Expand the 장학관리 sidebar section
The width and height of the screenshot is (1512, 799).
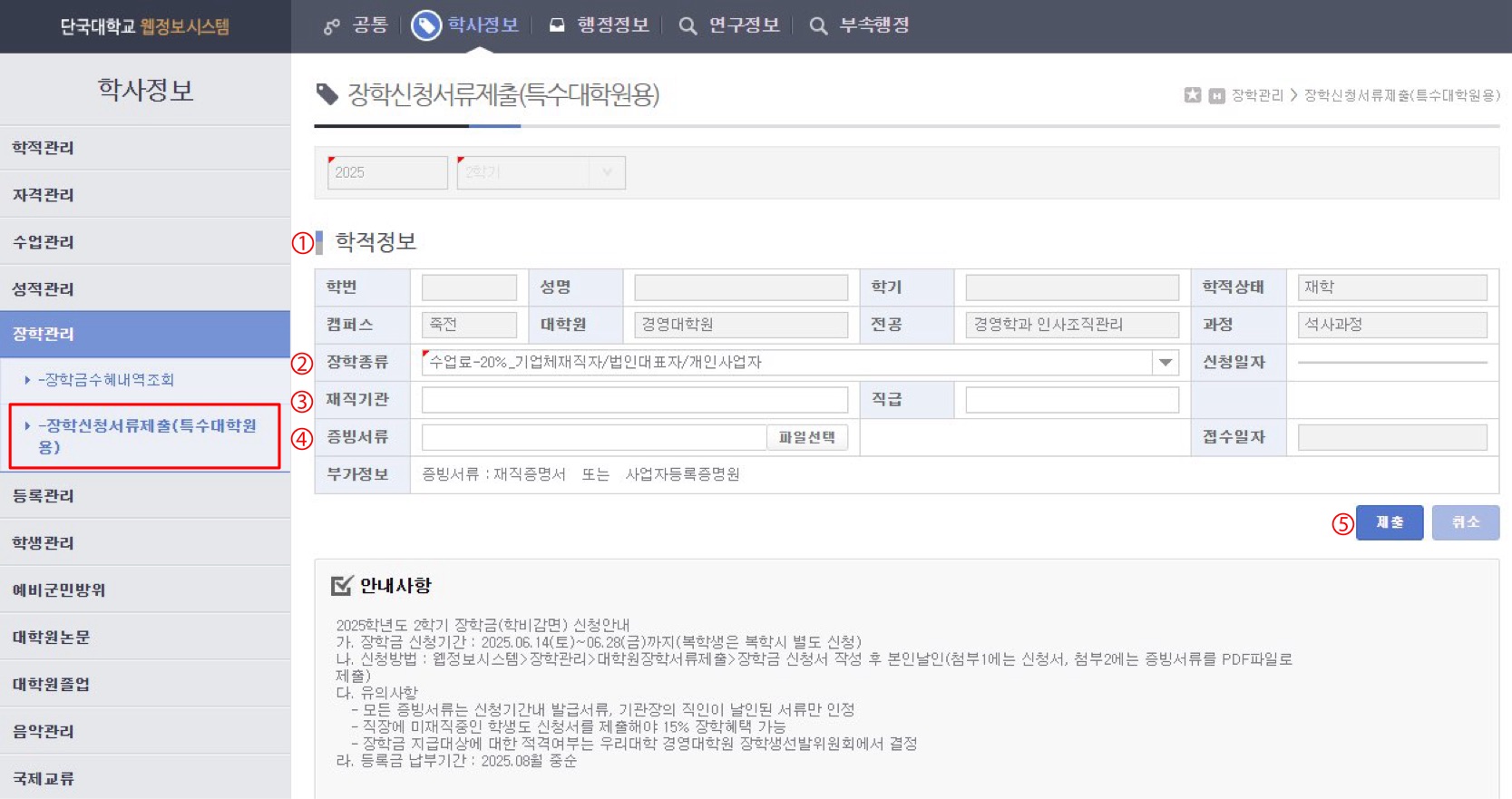(145, 334)
